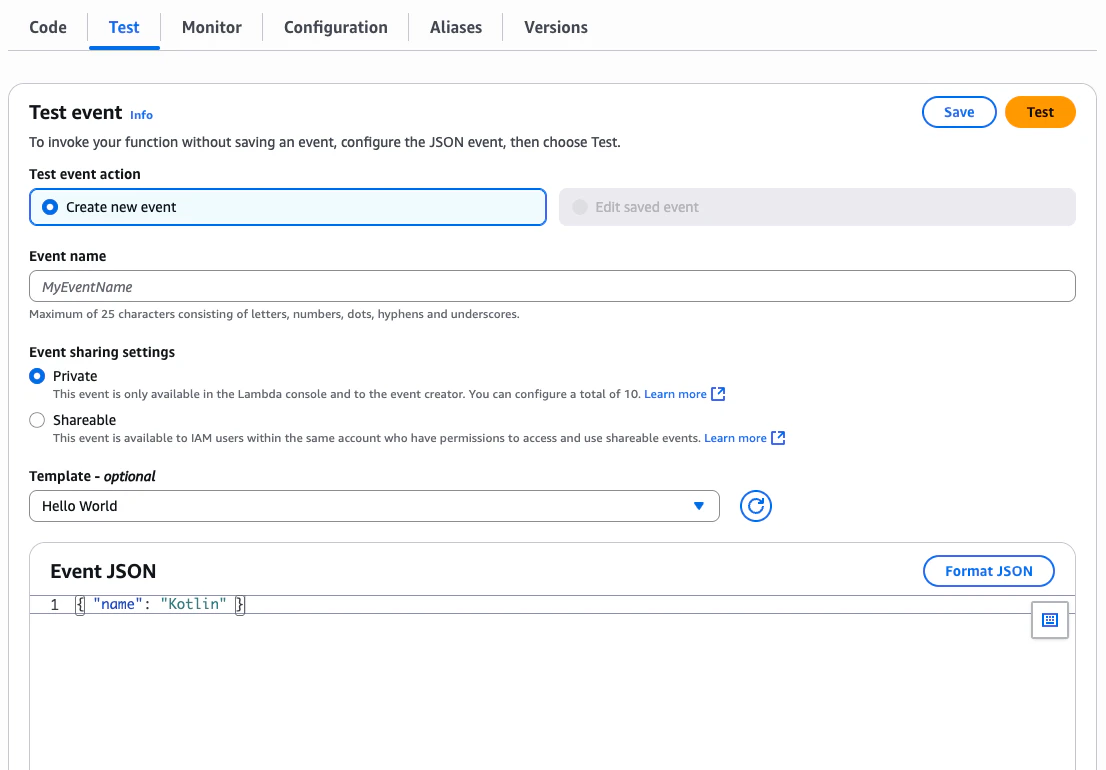Click external link icon after Private Learn more
This screenshot has height=770, width=1106.
coord(718,394)
